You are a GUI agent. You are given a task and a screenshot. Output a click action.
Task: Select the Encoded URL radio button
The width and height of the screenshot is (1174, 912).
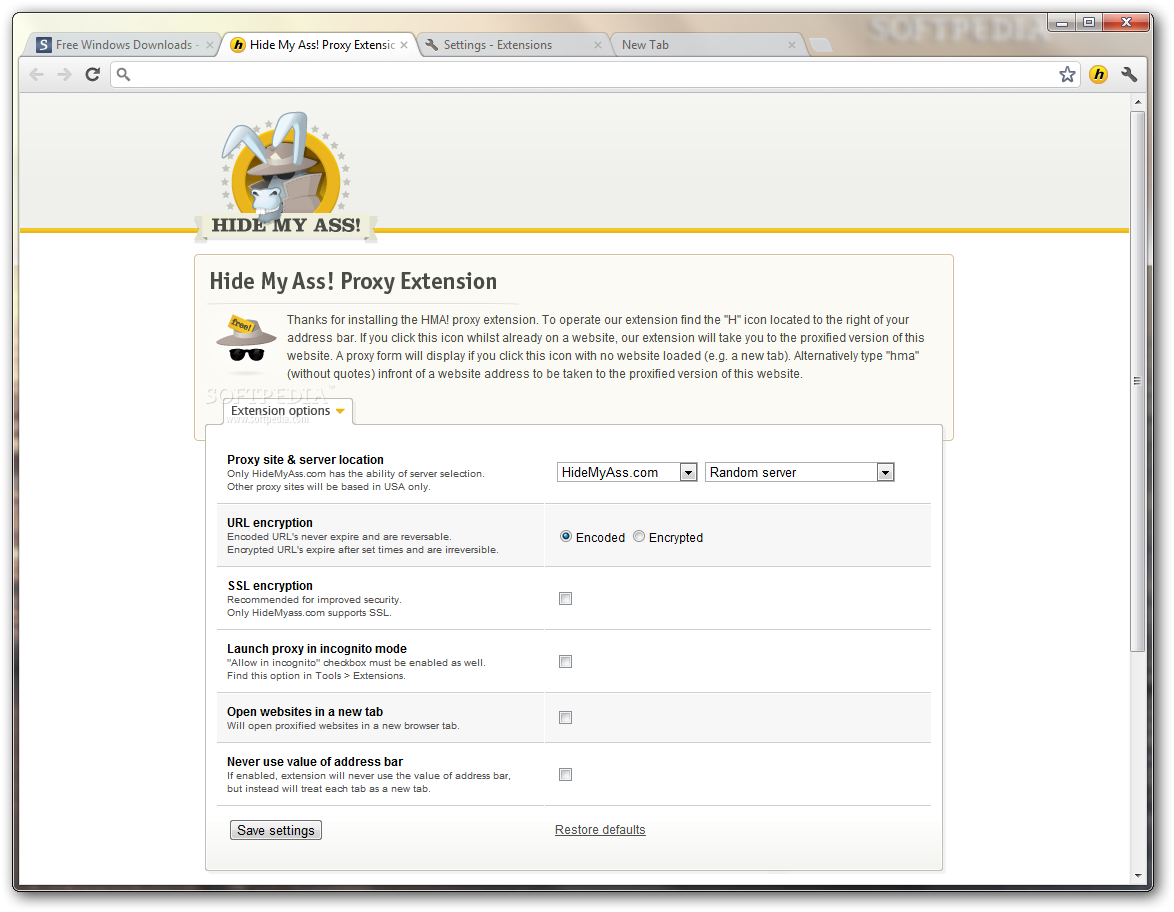[x=566, y=537]
